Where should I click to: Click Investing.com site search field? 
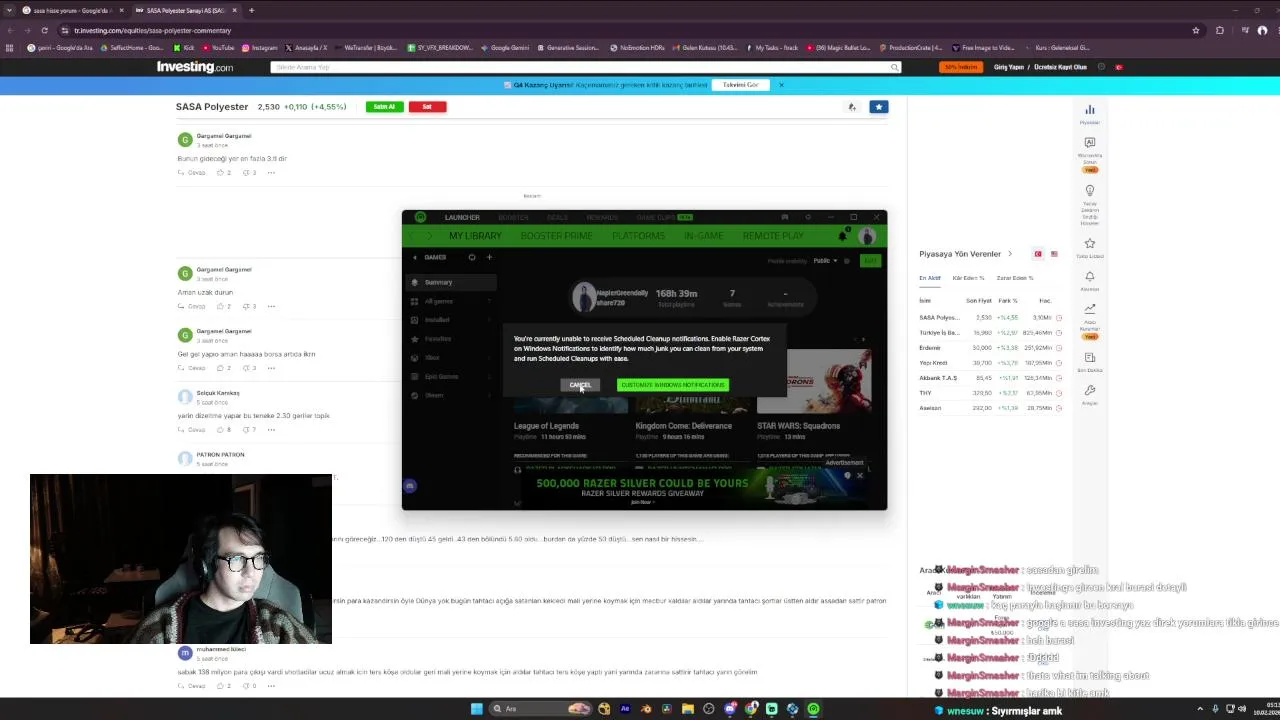(x=585, y=67)
